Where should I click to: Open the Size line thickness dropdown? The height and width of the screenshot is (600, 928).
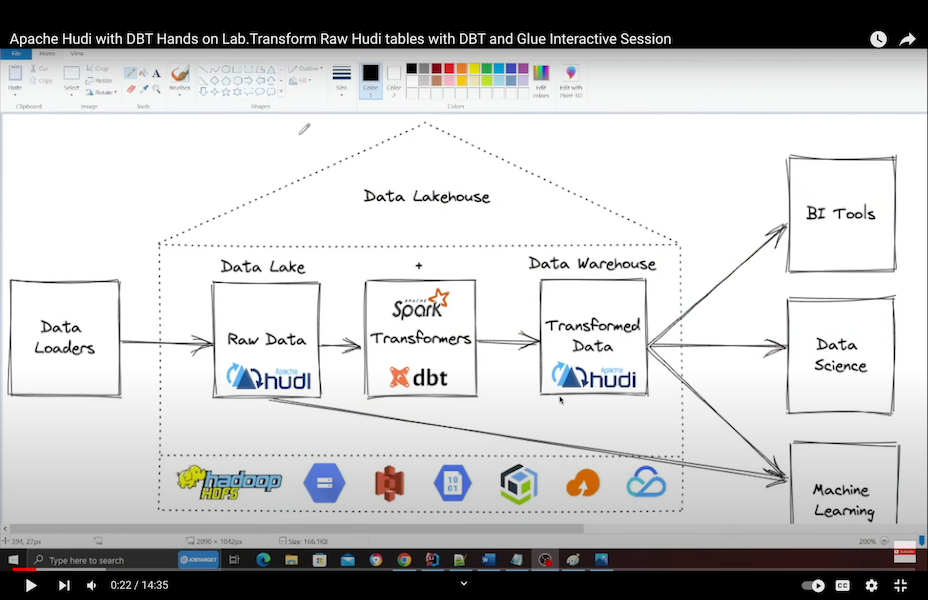click(x=342, y=79)
